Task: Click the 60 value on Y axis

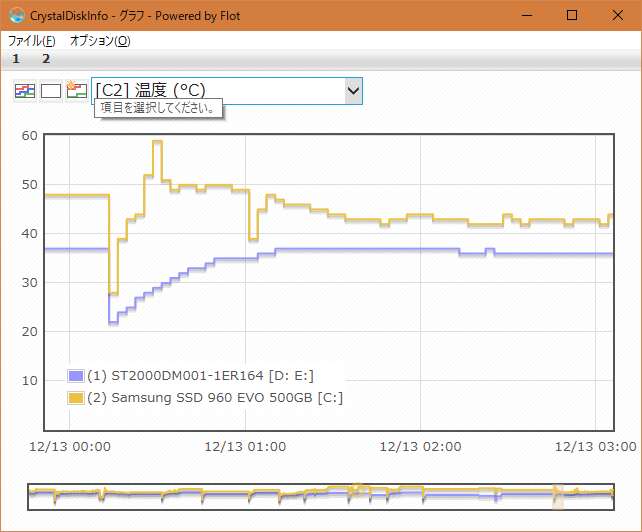Action: coord(29,136)
